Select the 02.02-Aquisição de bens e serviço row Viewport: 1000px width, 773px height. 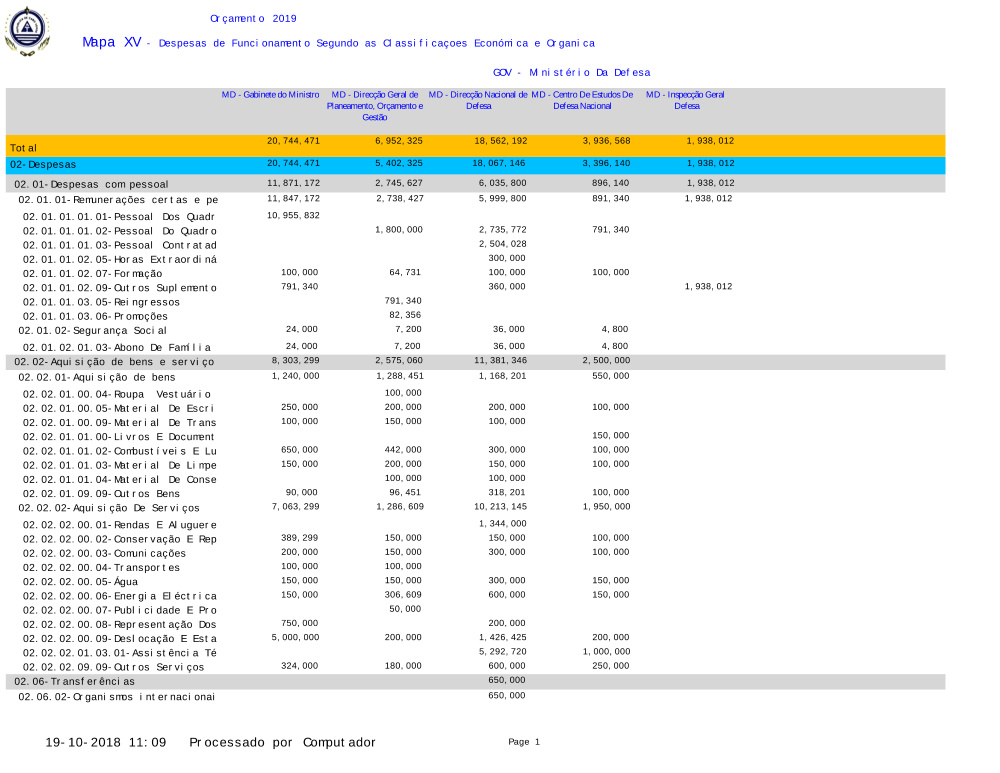tap(114, 362)
